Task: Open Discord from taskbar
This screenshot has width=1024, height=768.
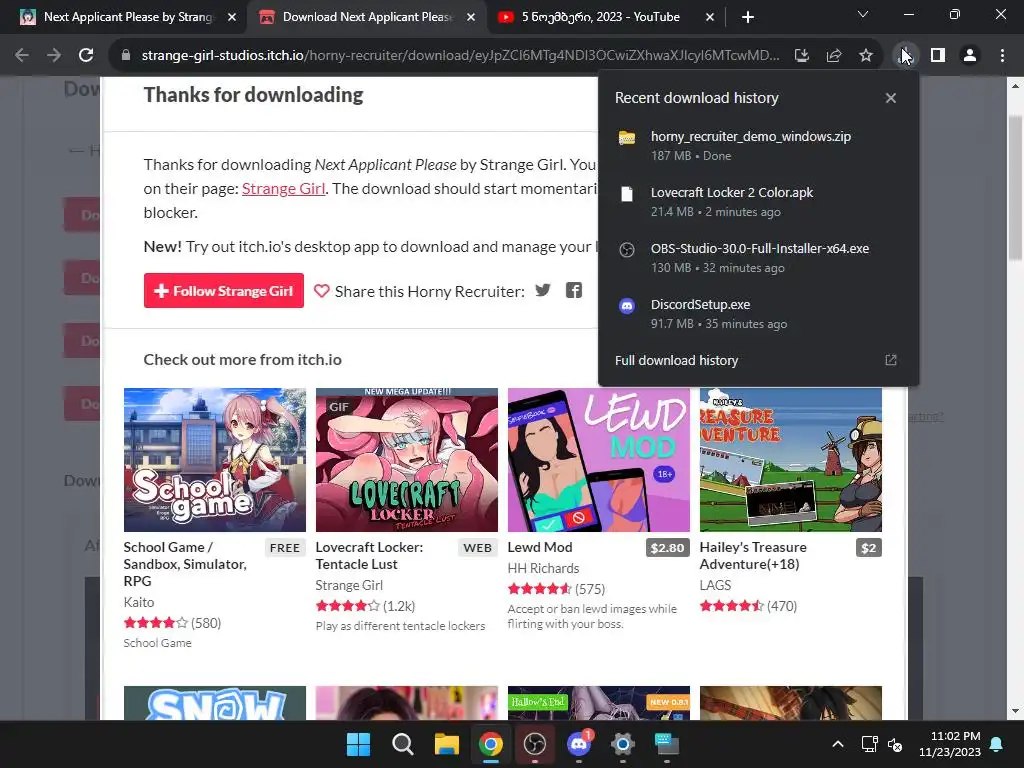Action: click(579, 744)
